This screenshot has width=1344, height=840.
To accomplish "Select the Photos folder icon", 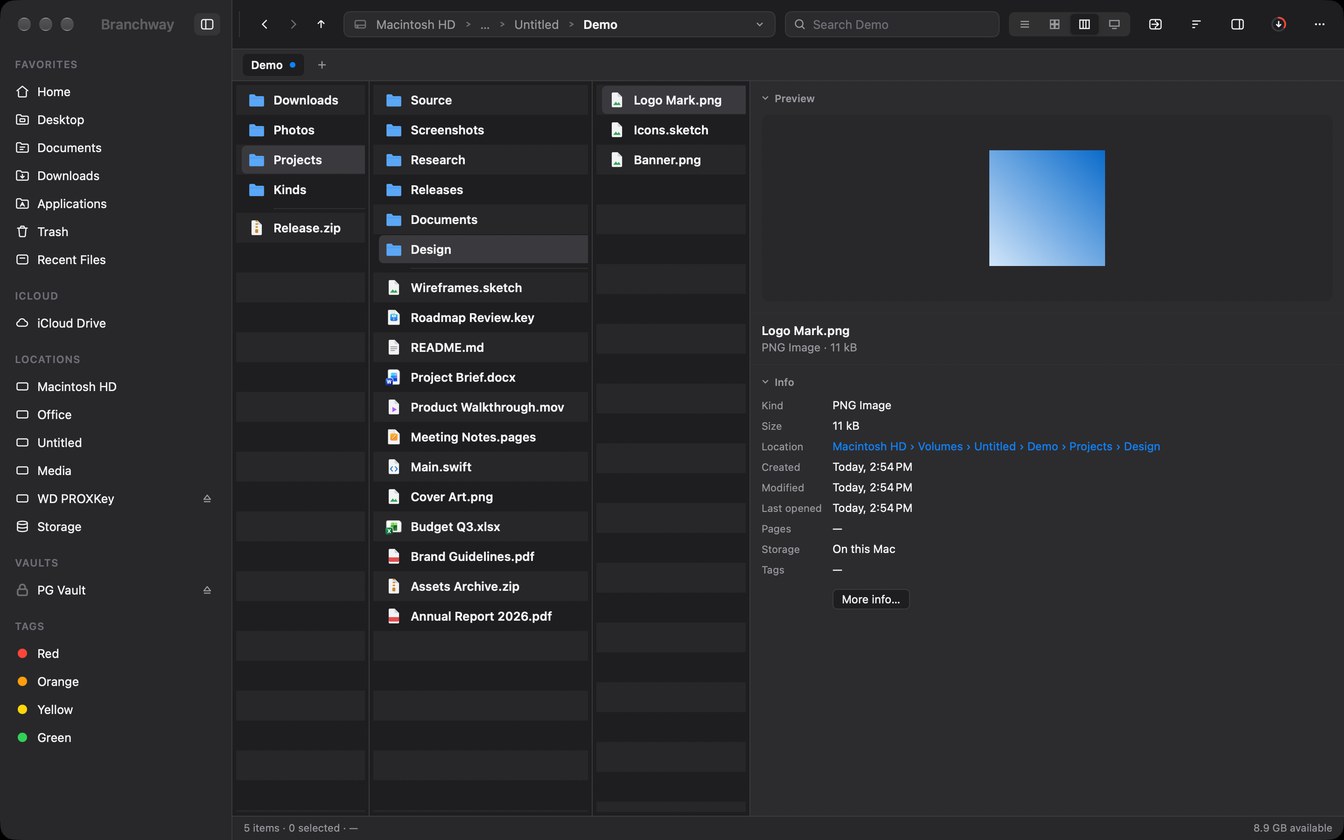I will click(256, 130).
